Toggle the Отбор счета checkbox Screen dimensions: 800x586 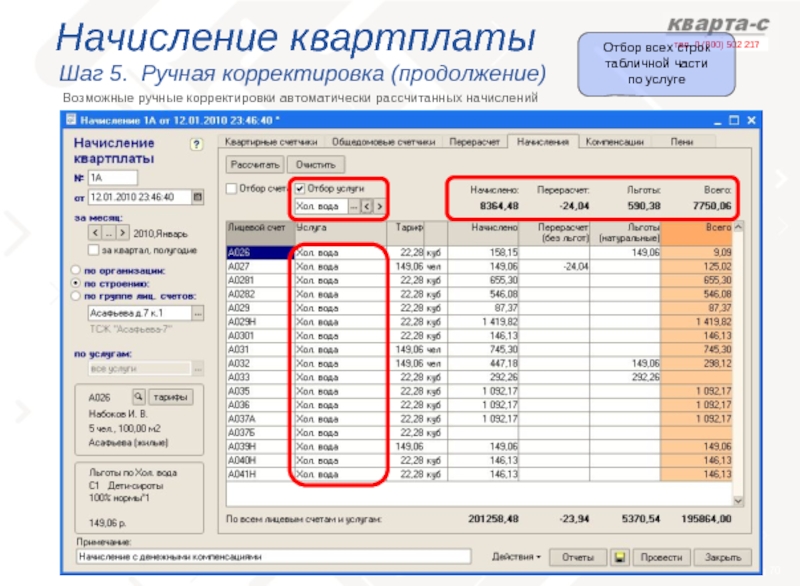231,189
